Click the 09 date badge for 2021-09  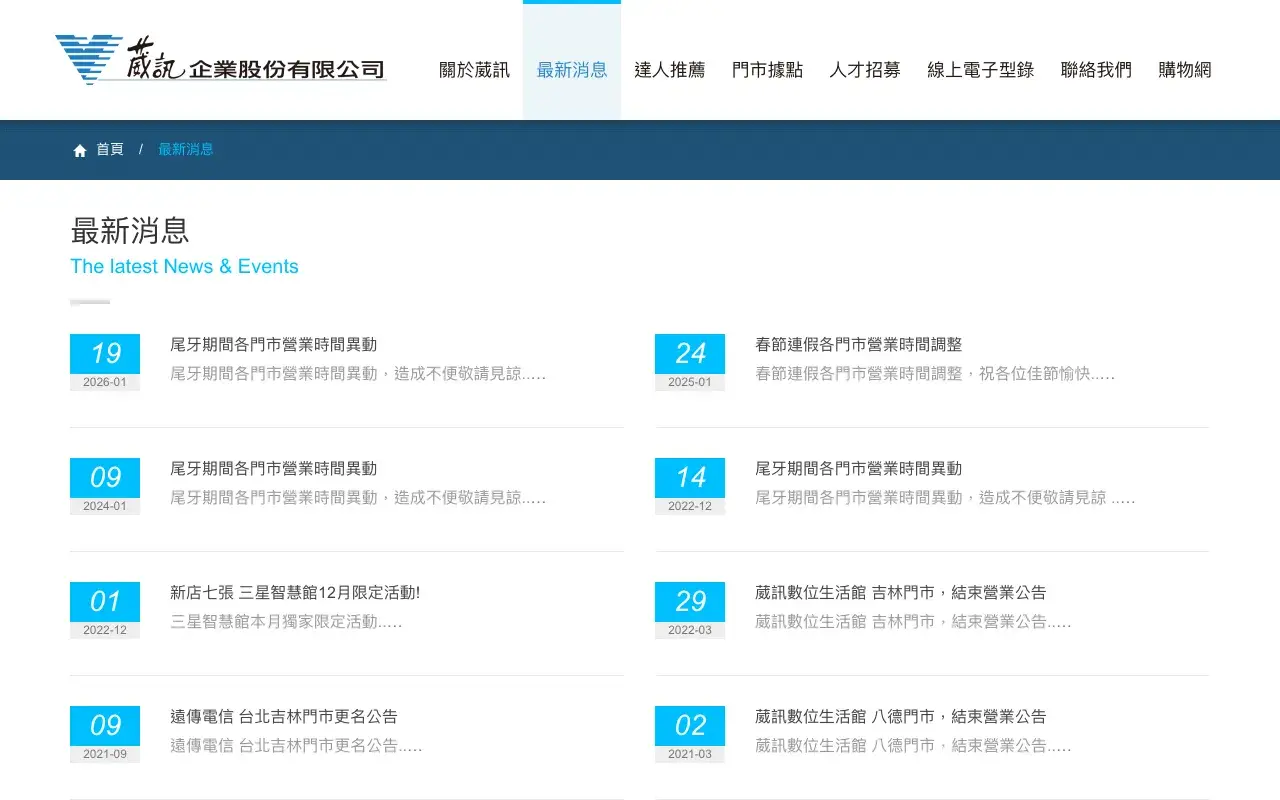[105, 726]
